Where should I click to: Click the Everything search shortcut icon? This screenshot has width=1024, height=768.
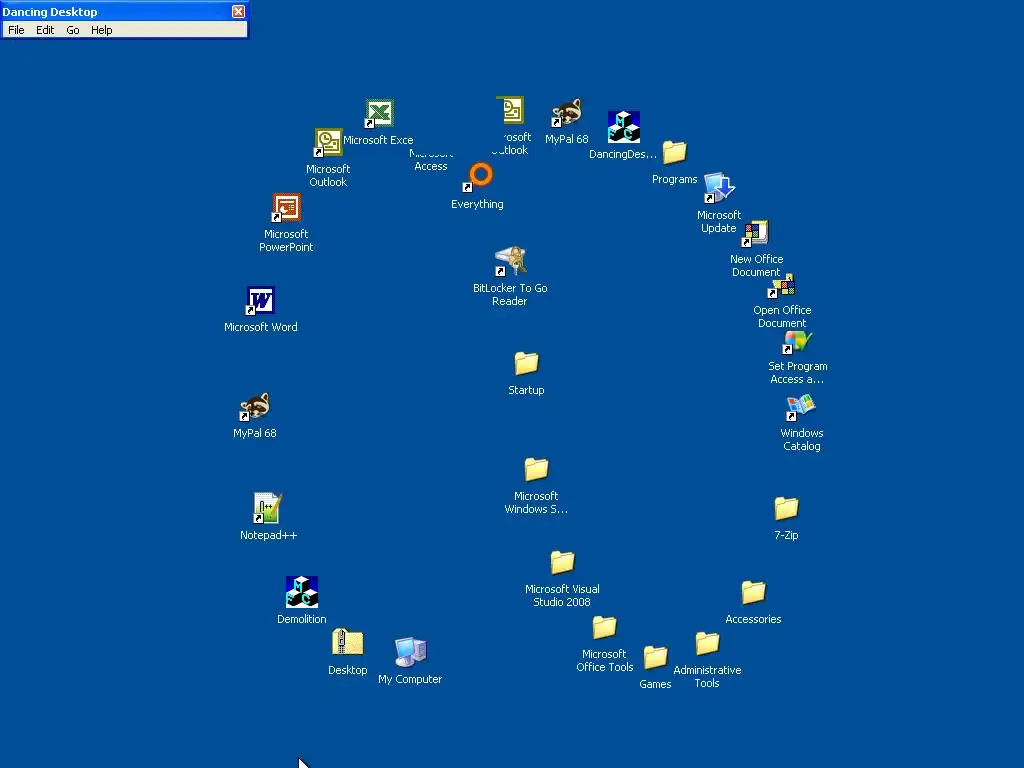(477, 178)
